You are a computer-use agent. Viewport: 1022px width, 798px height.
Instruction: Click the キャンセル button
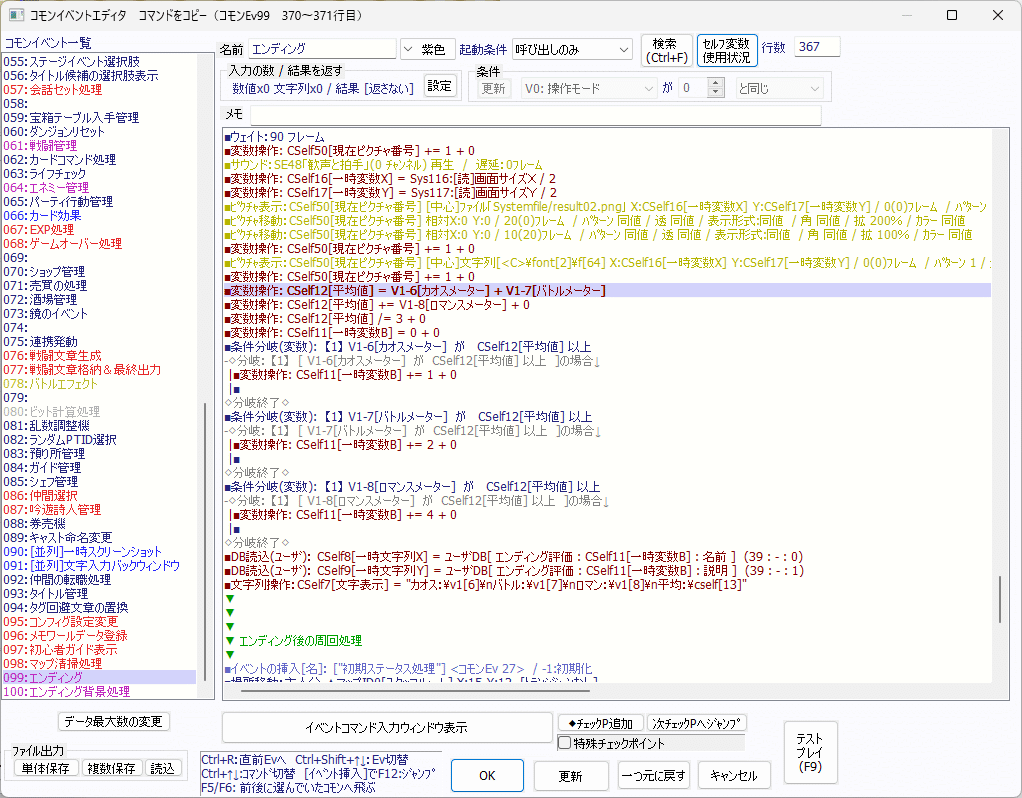click(x=733, y=776)
